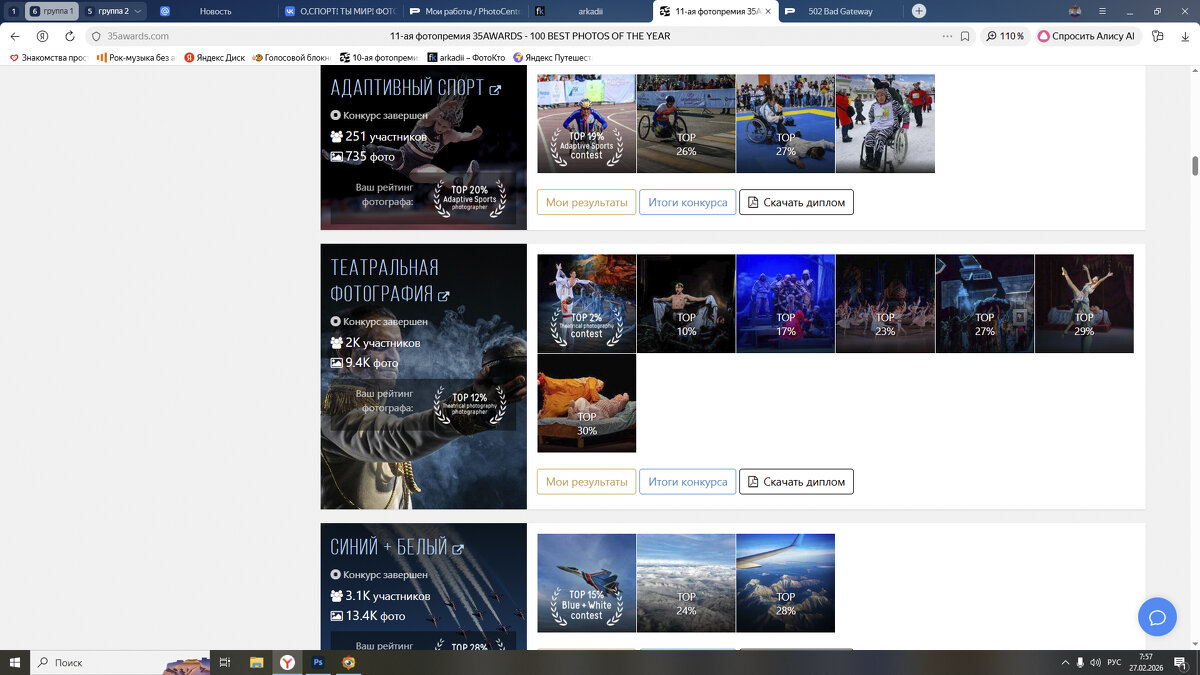
Task: Open the Photoshop icon in the taskbar
Action: pyautogui.click(x=317, y=662)
